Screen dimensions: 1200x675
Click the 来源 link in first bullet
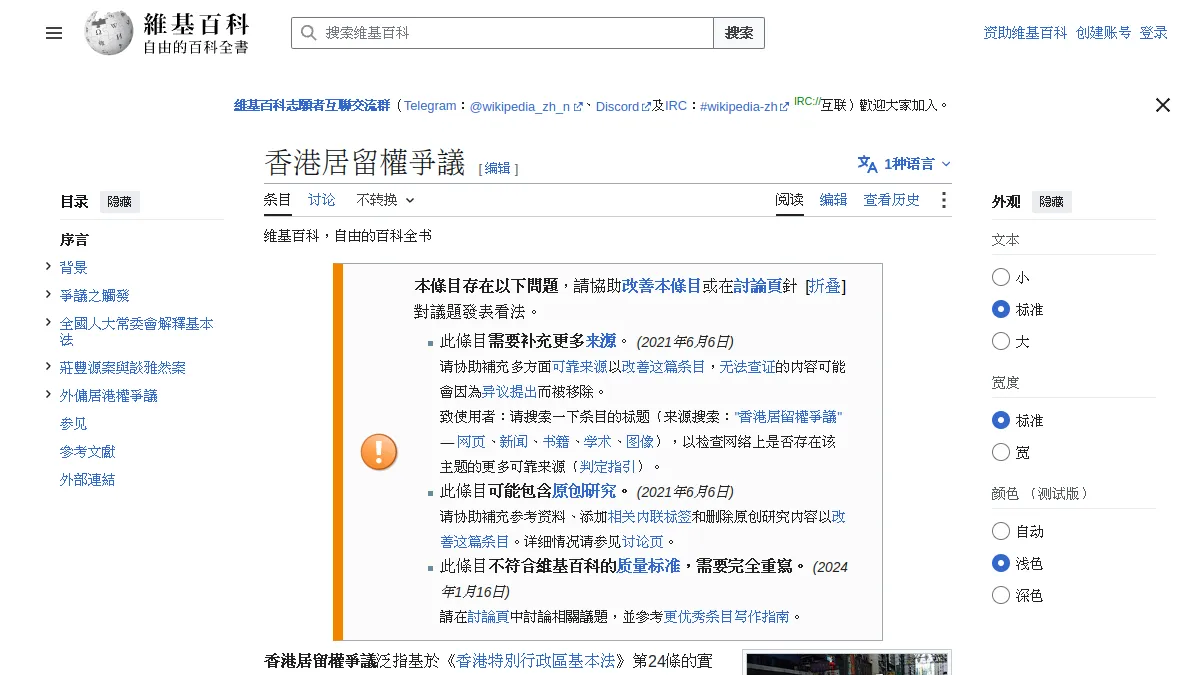click(x=601, y=341)
